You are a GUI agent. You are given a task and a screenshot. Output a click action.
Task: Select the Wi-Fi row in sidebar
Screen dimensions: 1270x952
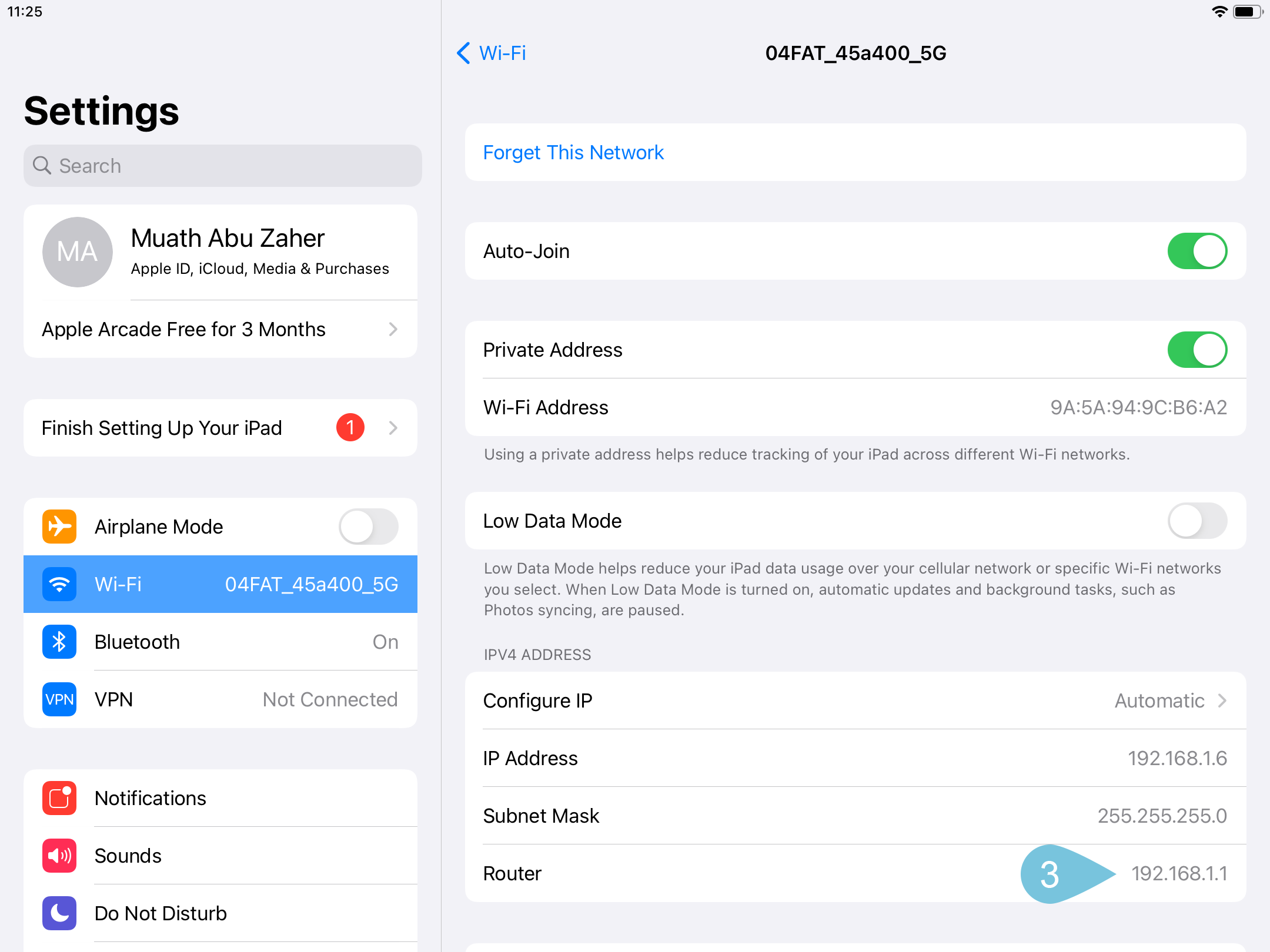point(220,584)
